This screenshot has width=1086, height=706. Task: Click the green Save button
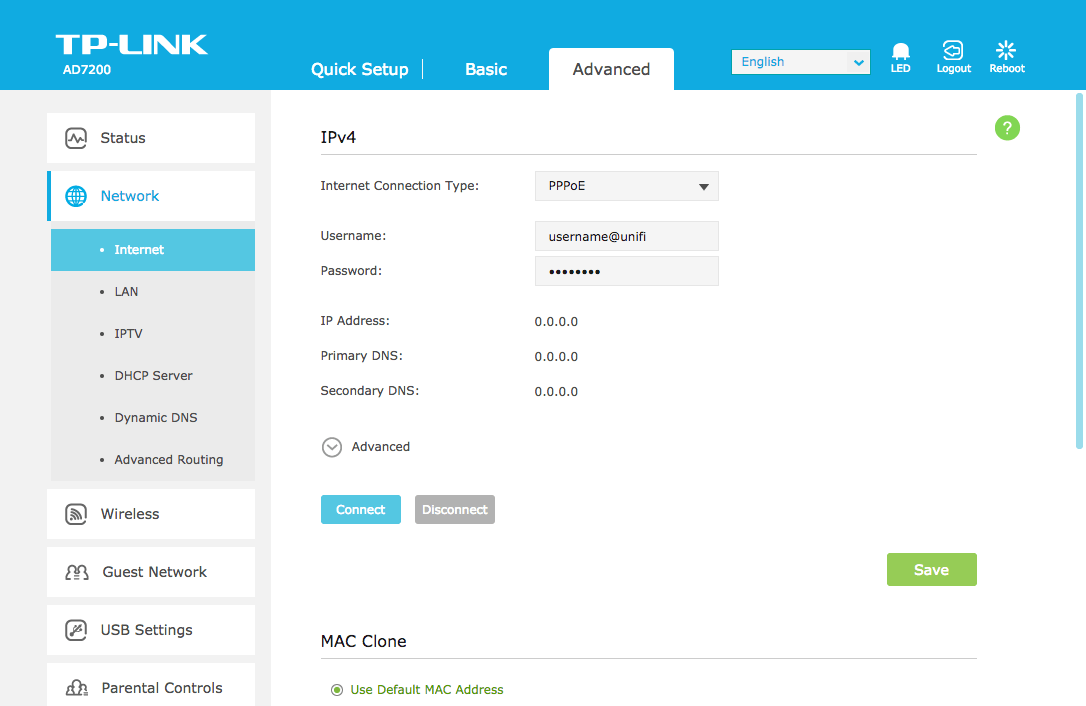pyautogui.click(x=931, y=569)
